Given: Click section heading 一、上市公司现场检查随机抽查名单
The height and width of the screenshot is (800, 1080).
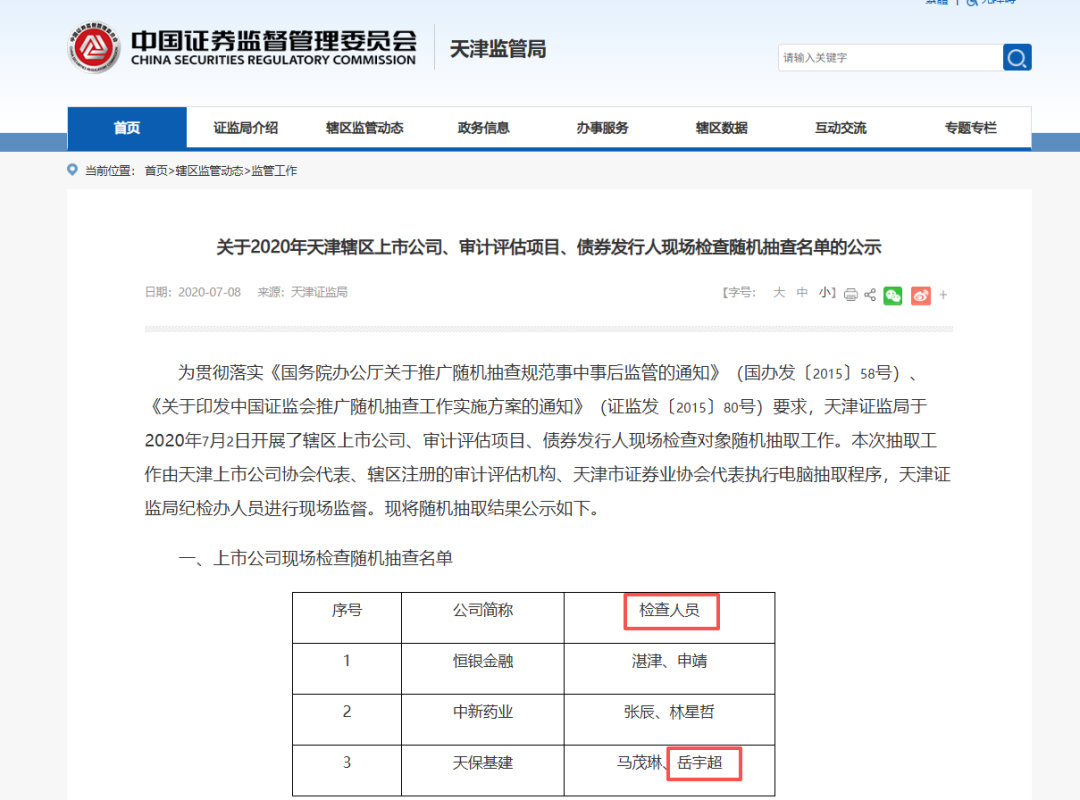Looking at the screenshot, I should pos(315,558).
